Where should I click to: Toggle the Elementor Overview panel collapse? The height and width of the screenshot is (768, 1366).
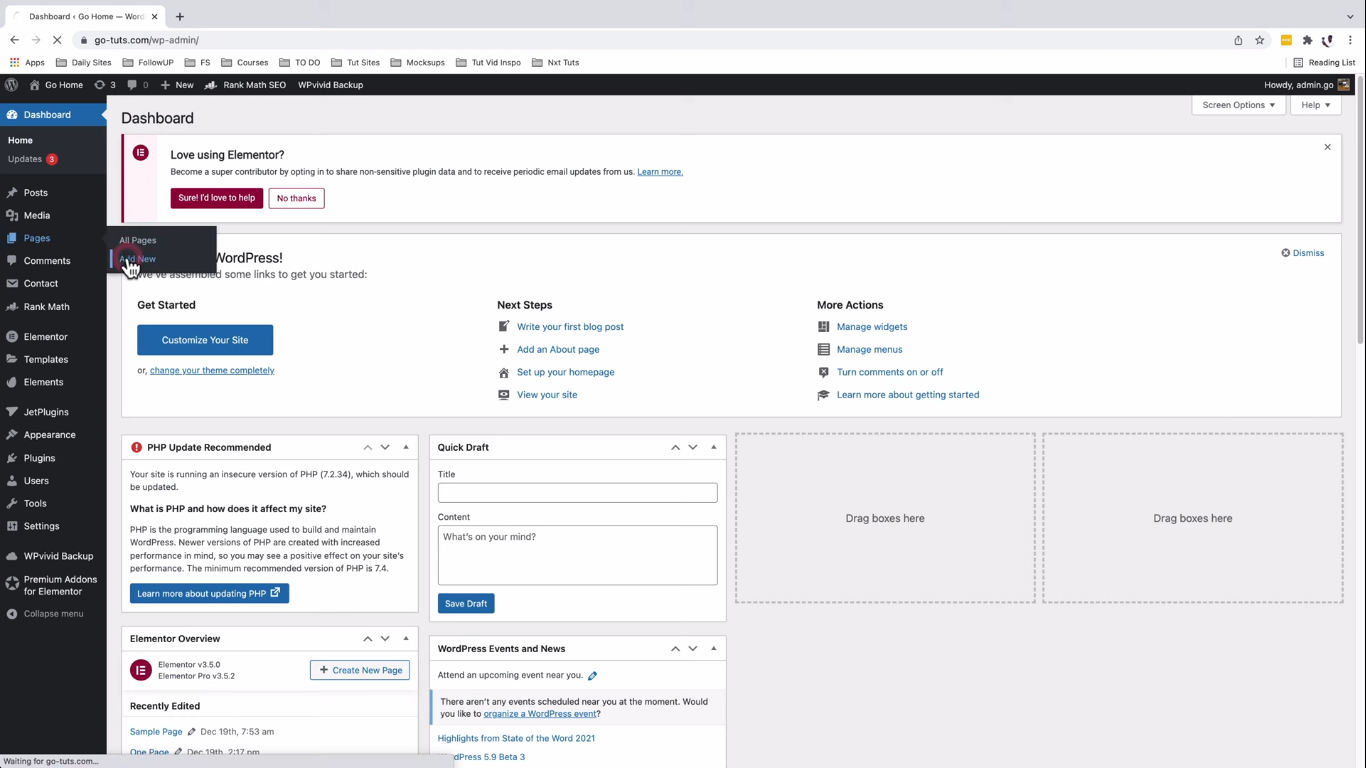pos(406,638)
